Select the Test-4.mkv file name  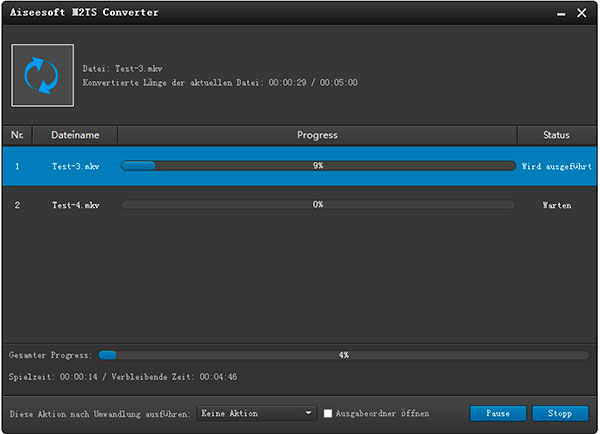(76, 206)
